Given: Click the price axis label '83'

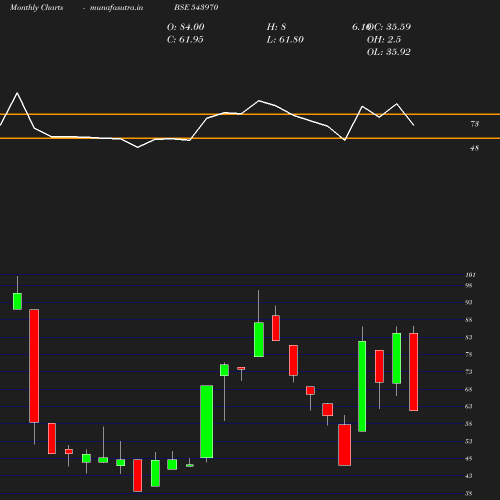Looking at the screenshot, I should click(x=468, y=337).
